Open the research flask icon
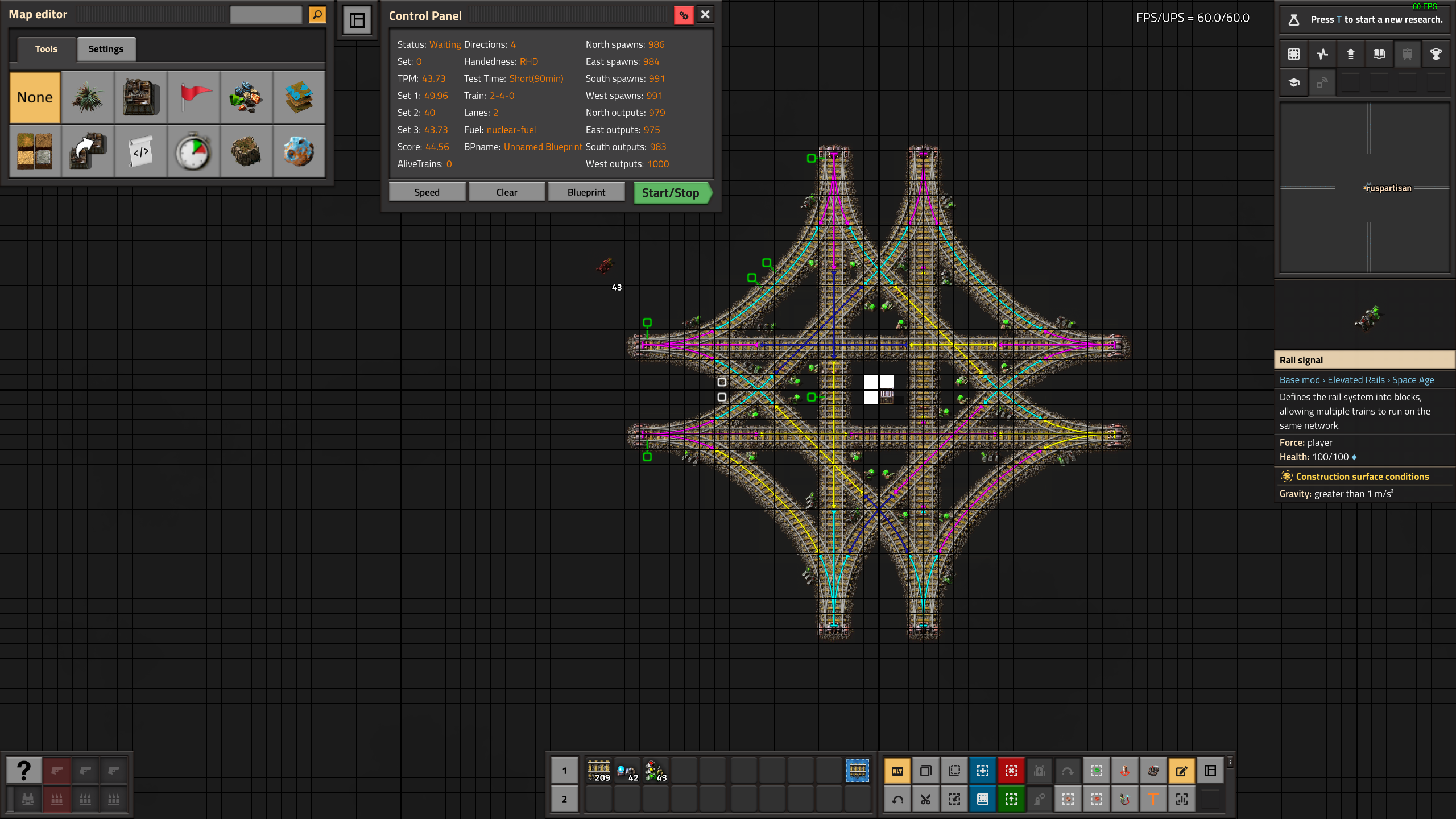1456x819 pixels. click(x=1294, y=20)
